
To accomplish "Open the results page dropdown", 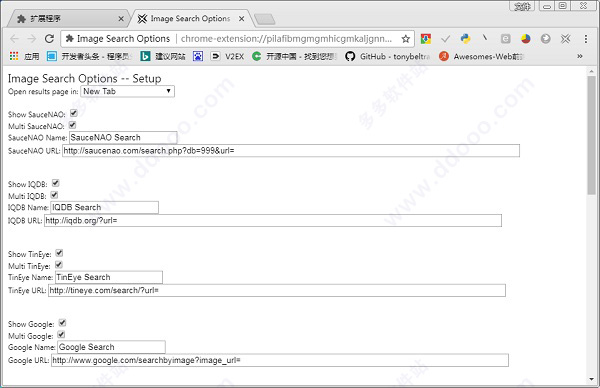I will point(127,91).
